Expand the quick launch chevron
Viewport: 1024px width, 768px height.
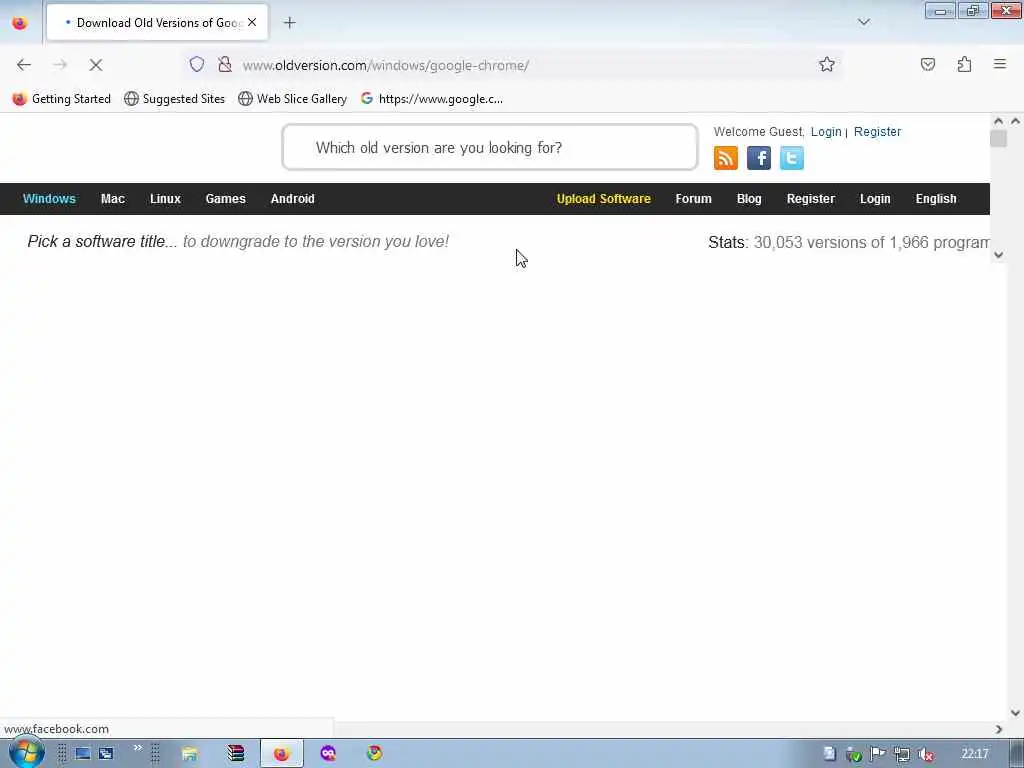point(138,748)
